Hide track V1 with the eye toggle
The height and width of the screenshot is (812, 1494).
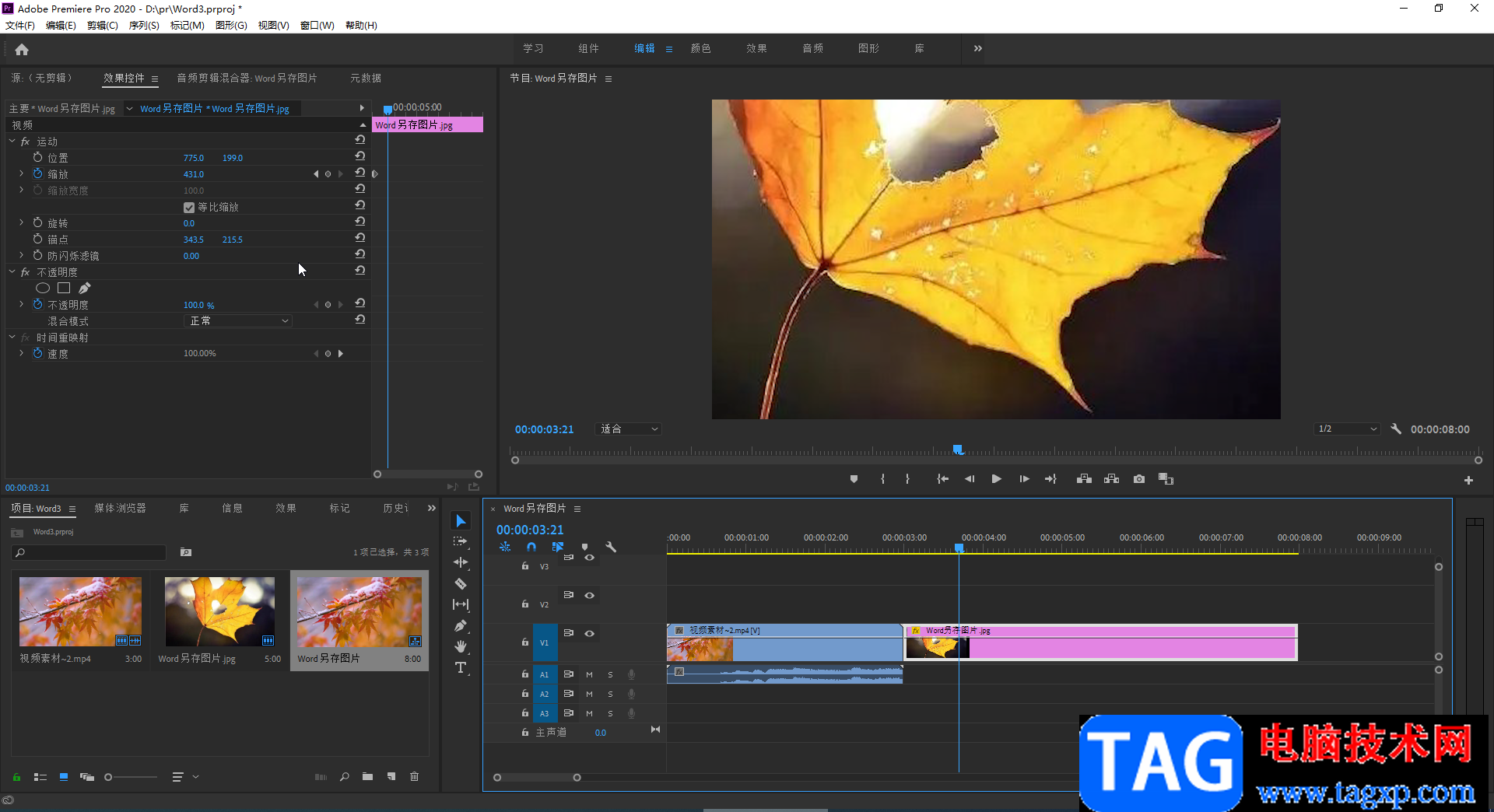[x=590, y=633]
